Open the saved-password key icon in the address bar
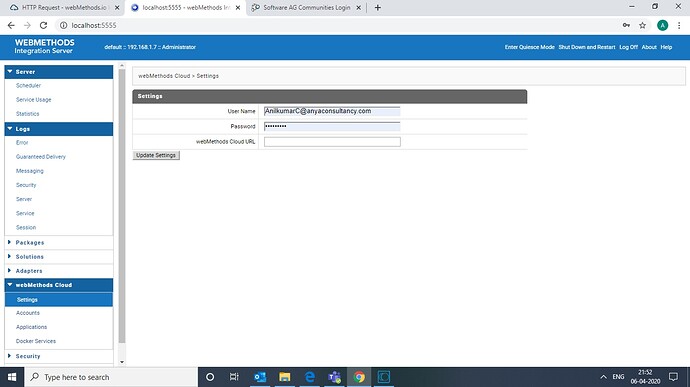690x387 pixels. coord(626,26)
